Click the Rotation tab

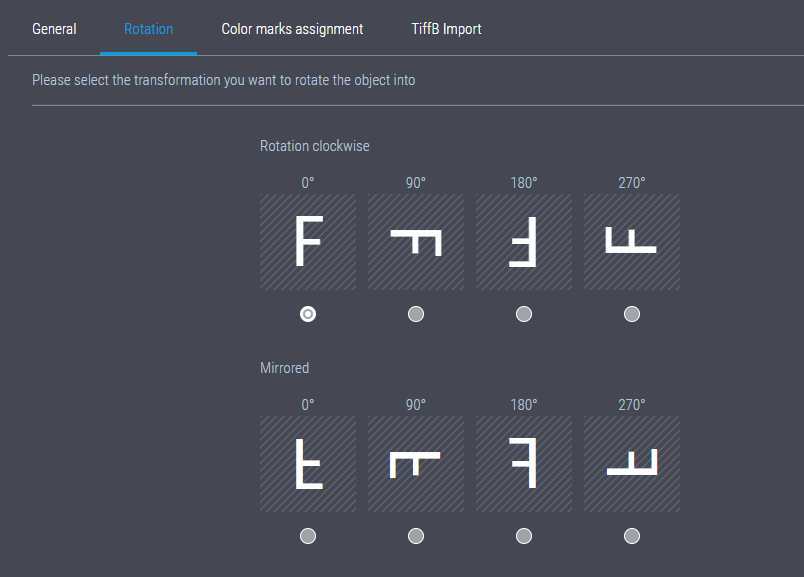[x=148, y=28]
